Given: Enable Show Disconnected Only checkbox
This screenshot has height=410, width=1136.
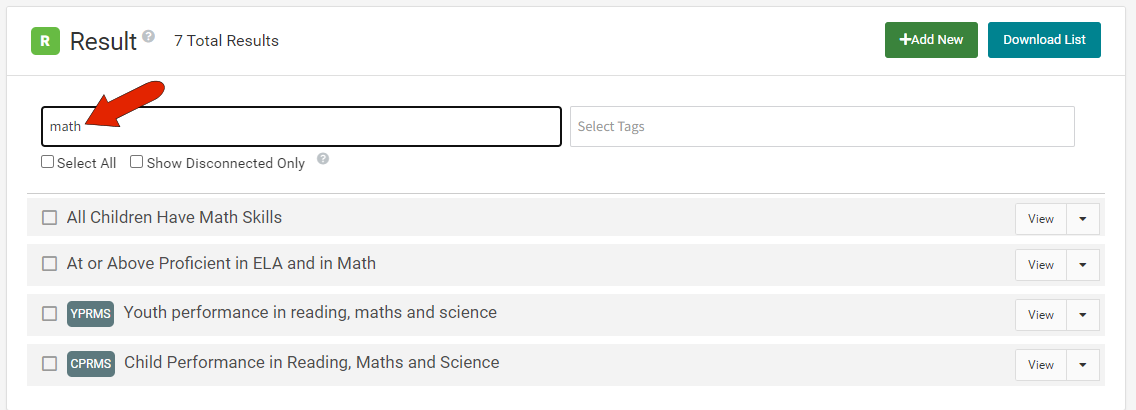Looking at the screenshot, I should coord(136,162).
